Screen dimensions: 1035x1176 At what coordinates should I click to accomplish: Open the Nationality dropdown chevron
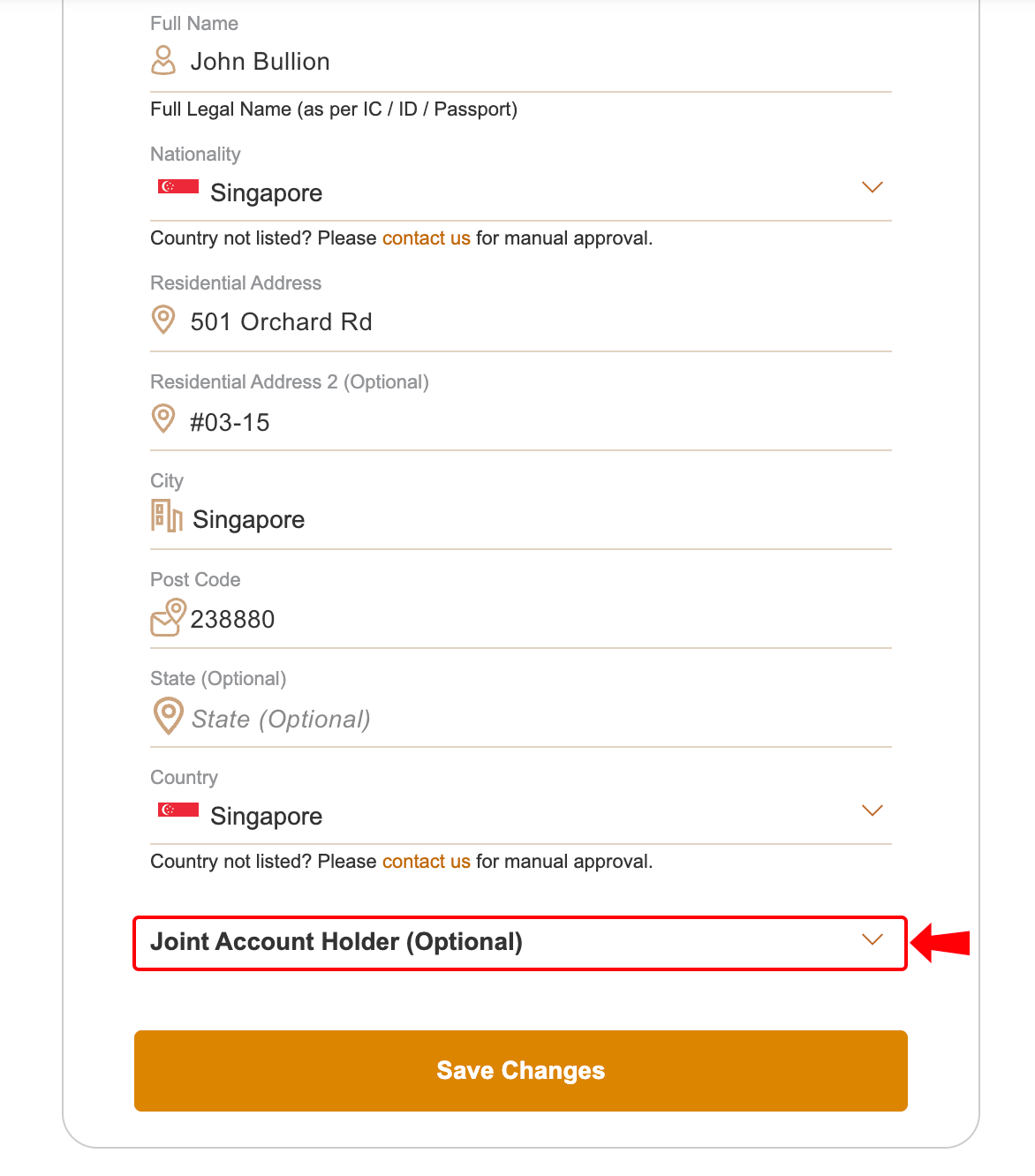click(872, 187)
